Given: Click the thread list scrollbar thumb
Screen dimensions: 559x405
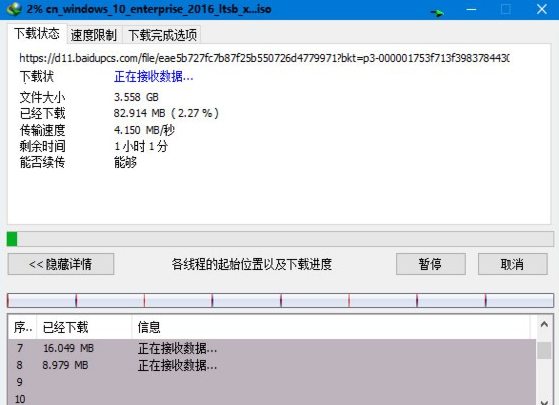Looking at the screenshot, I should click(544, 350).
